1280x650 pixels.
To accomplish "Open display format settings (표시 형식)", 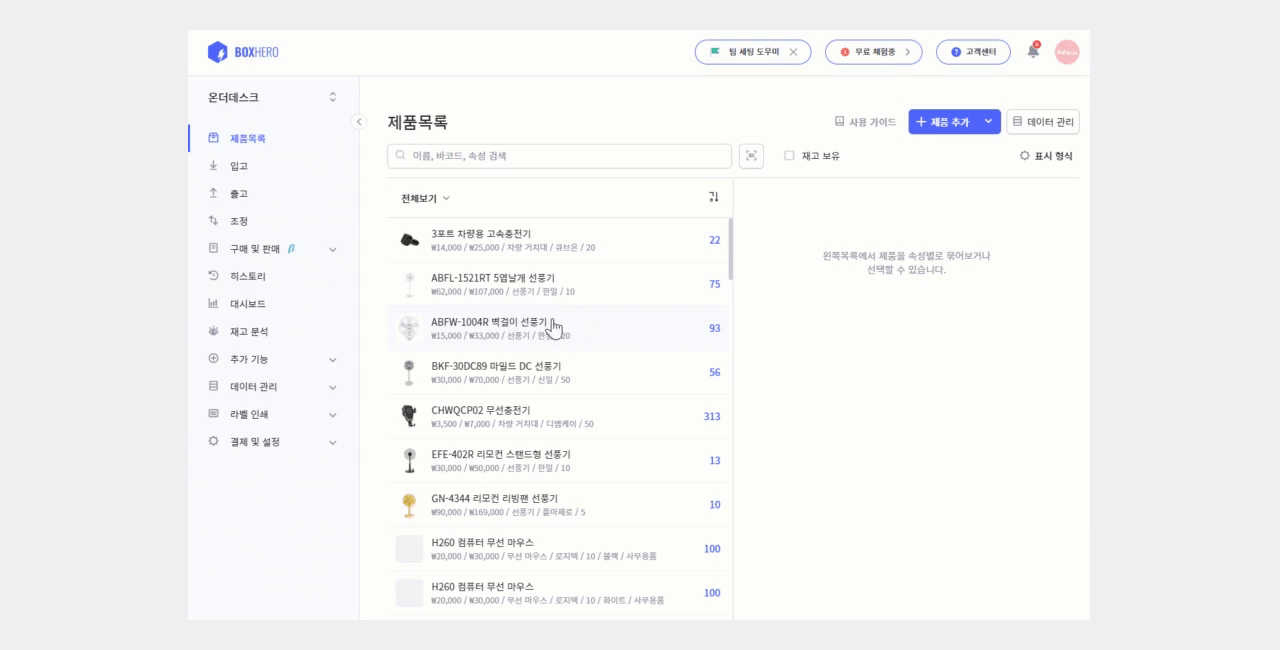I will coord(1046,156).
